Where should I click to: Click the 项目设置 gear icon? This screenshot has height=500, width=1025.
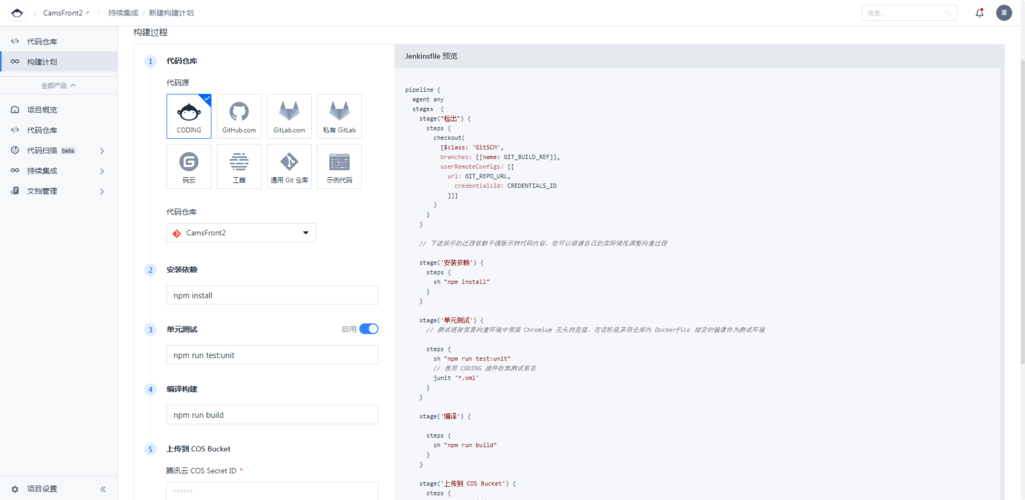14,489
